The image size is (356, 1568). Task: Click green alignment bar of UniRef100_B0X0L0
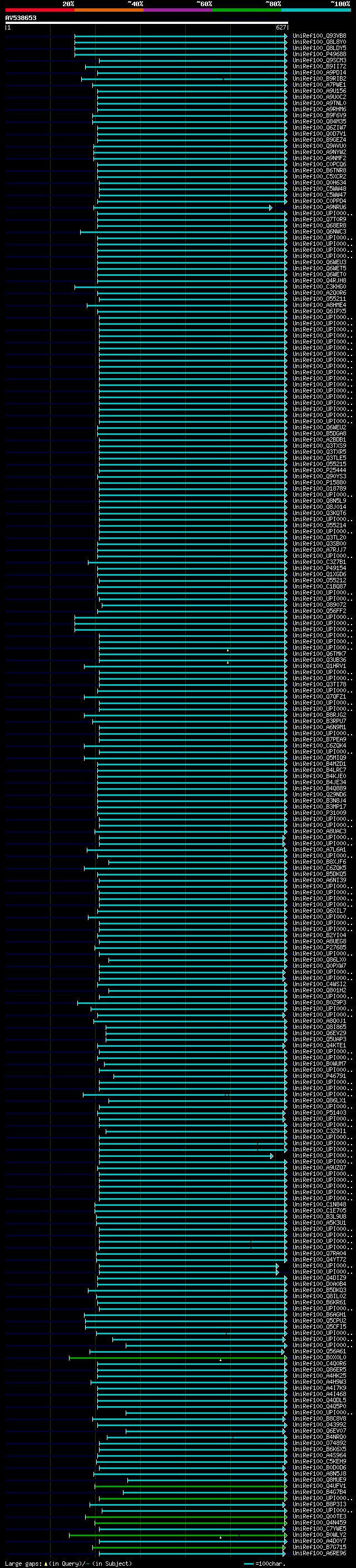[177, 1357]
